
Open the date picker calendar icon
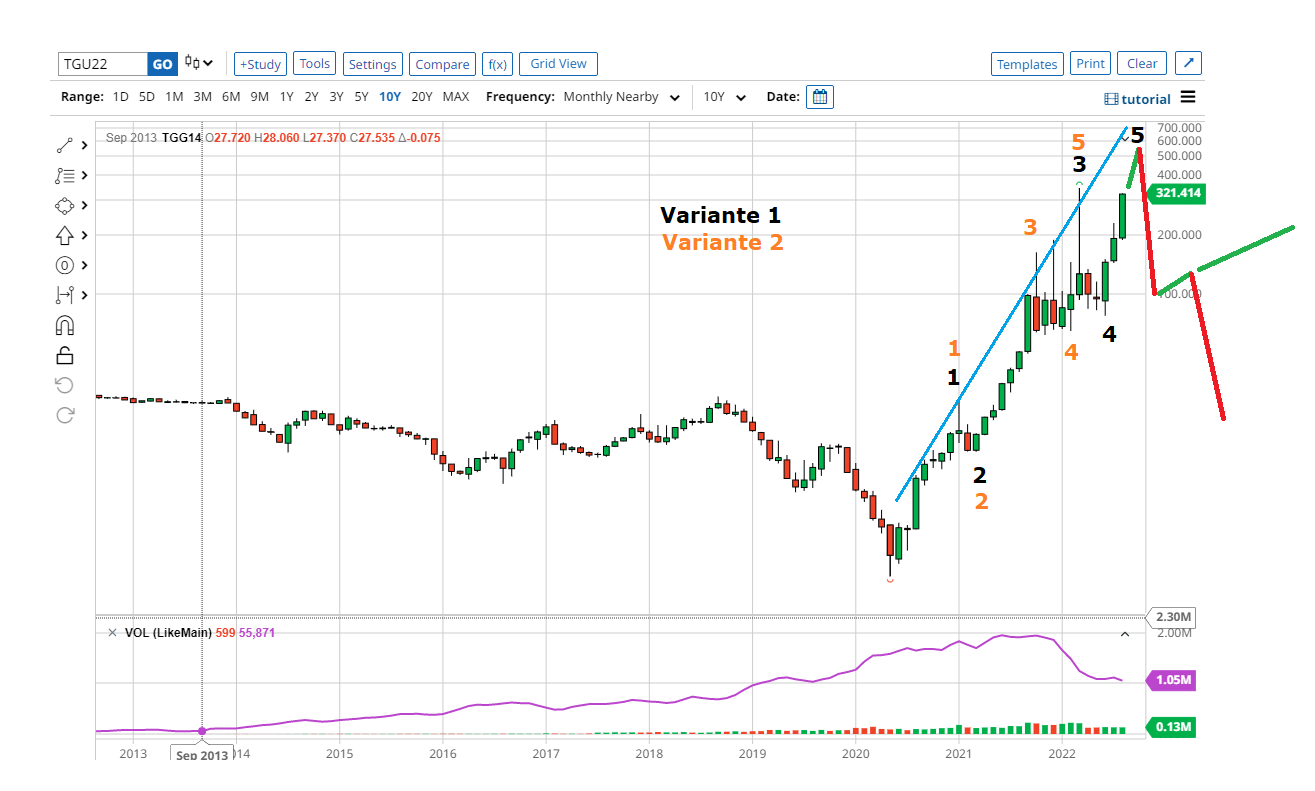tap(820, 97)
